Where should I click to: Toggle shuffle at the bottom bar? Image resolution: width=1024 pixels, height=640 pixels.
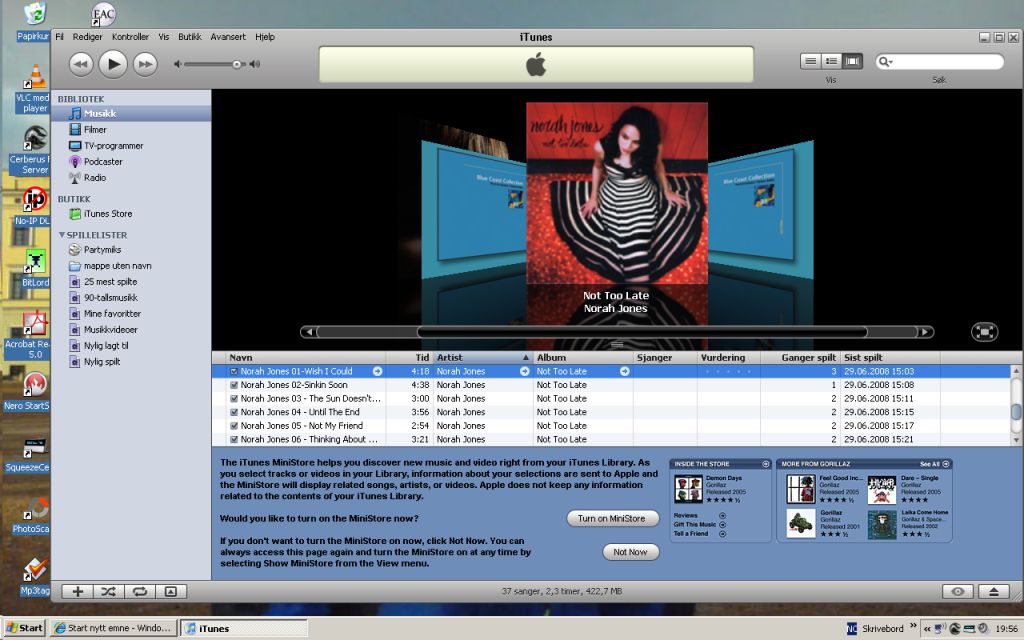coord(108,592)
